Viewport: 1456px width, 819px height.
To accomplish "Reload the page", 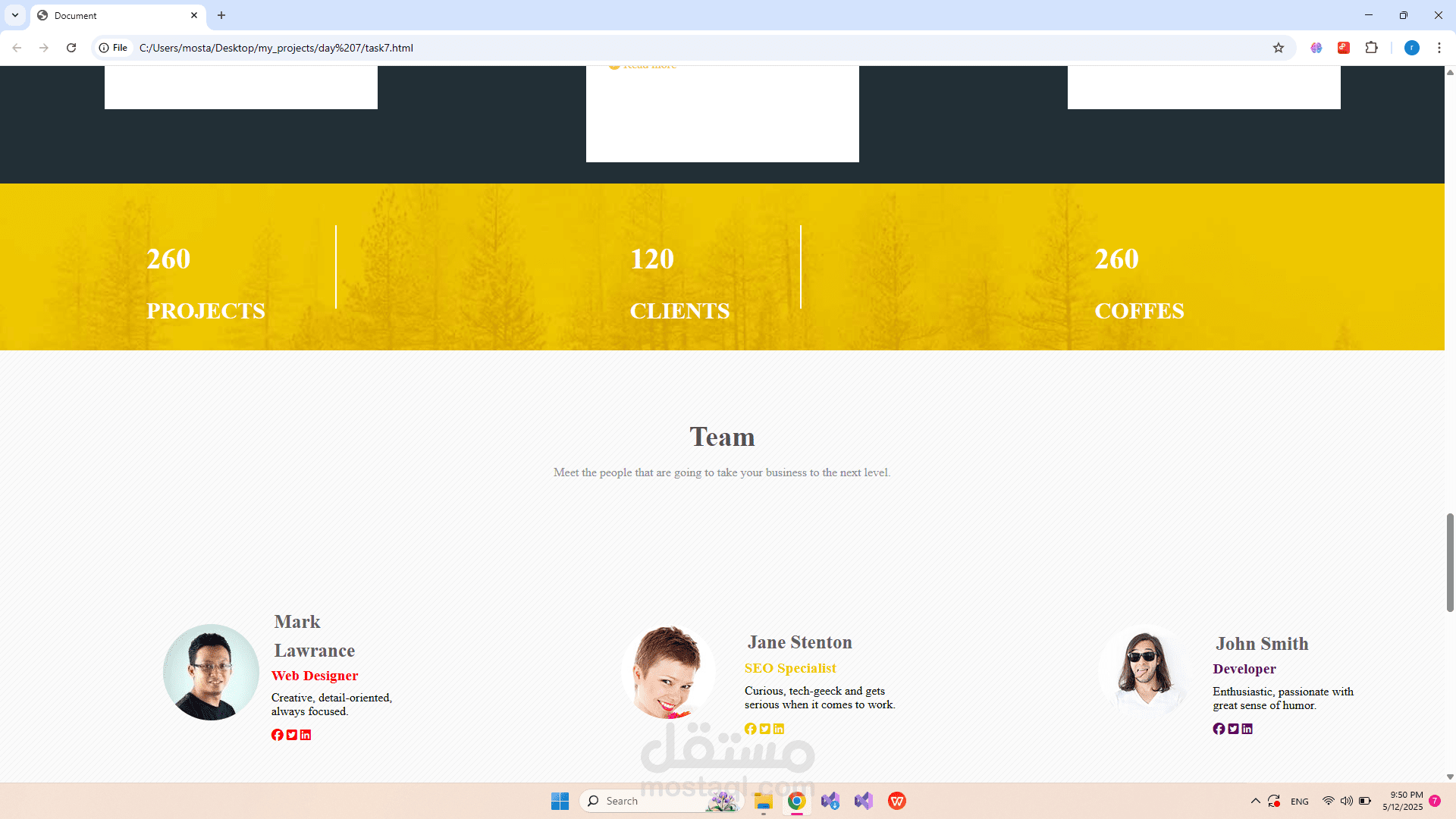I will click(71, 48).
